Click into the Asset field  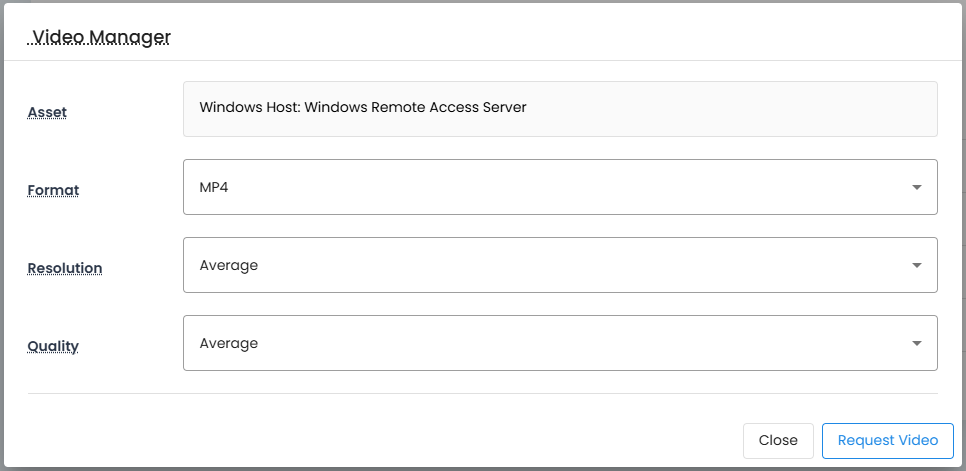click(x=560, y=109)
